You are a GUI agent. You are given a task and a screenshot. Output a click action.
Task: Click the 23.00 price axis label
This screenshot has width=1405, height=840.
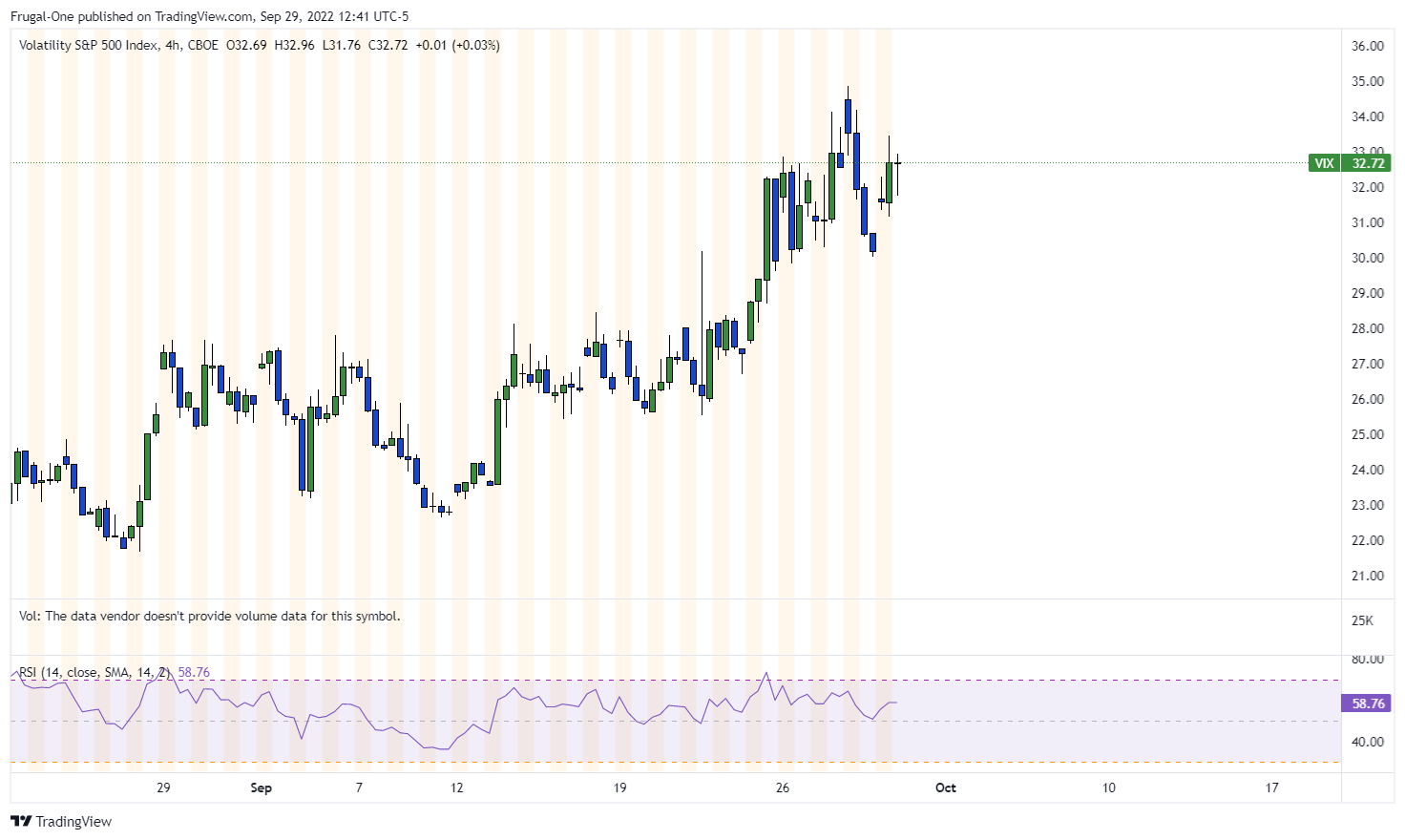pyautogui.click(x=1368, y=505)
